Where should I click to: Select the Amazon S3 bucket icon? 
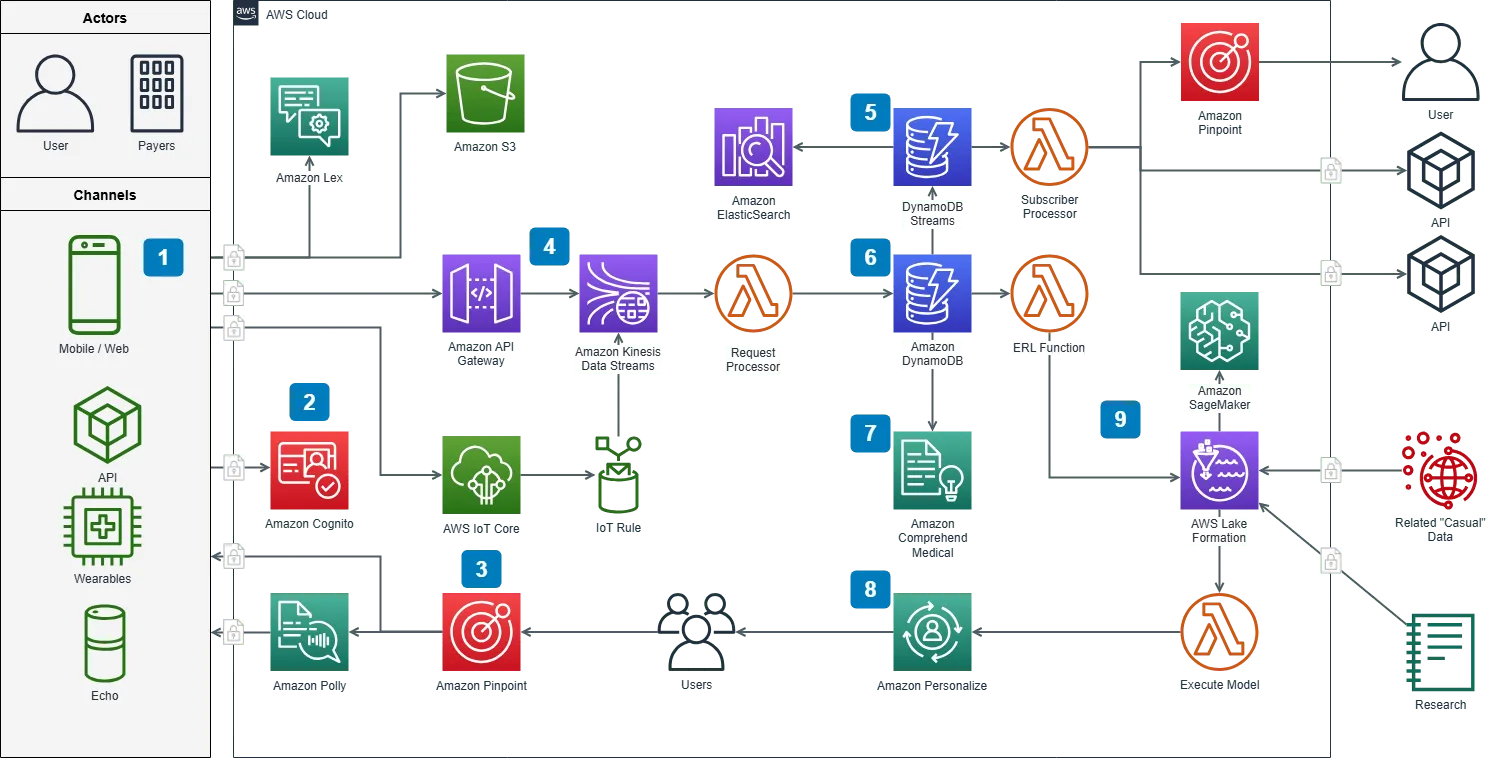485,94
